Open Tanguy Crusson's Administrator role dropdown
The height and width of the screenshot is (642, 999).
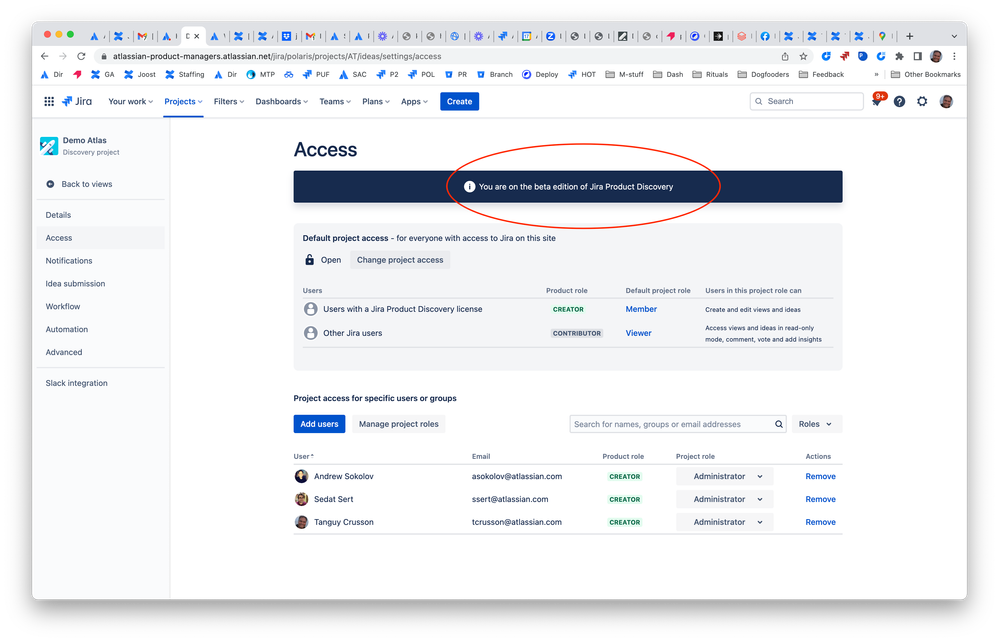(x=724, y=522)
